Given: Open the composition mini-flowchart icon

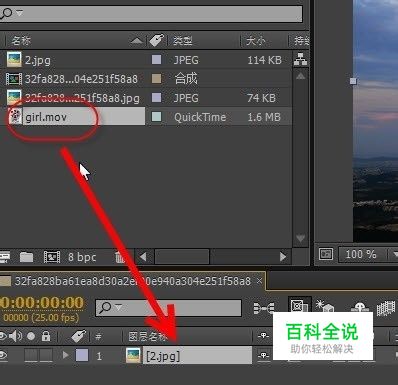Looking at the screenshot, I should click(x=264, y=308).
